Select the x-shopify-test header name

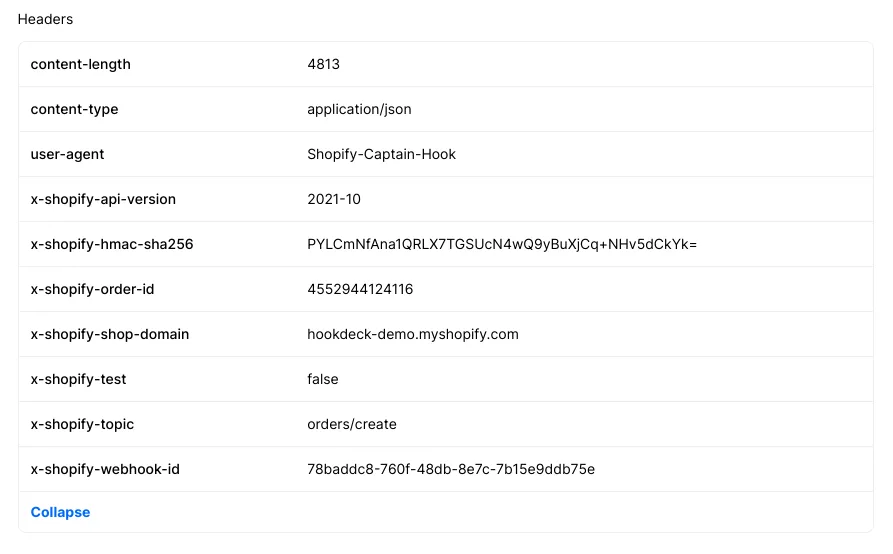pos(79,379)
